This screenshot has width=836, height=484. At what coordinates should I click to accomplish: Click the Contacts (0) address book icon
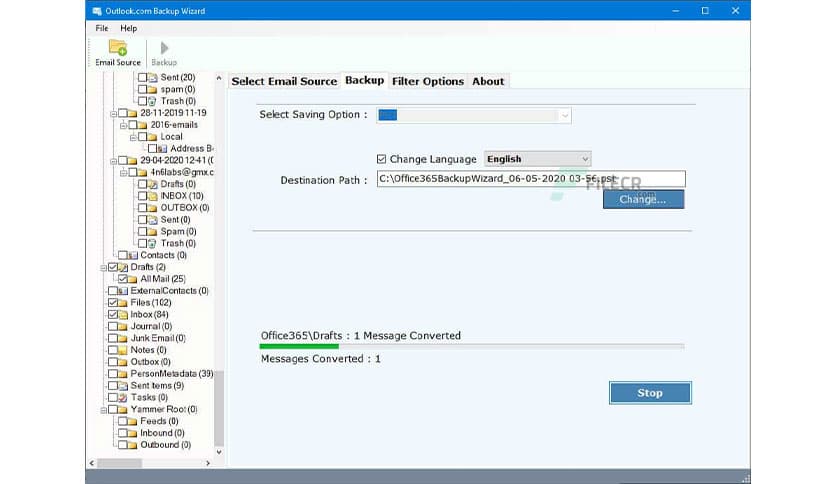point(132,255)
